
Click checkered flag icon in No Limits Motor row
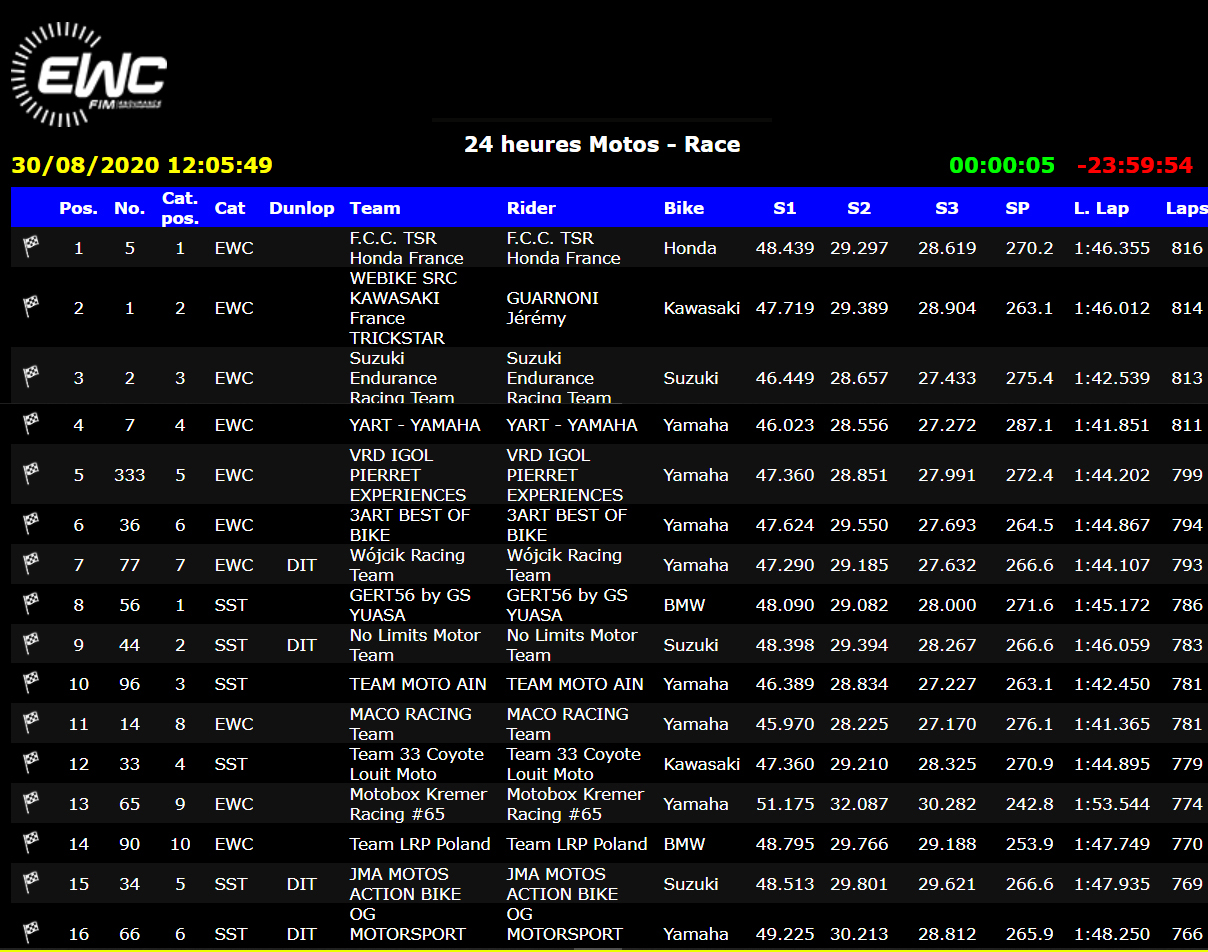tap(31, 644)
